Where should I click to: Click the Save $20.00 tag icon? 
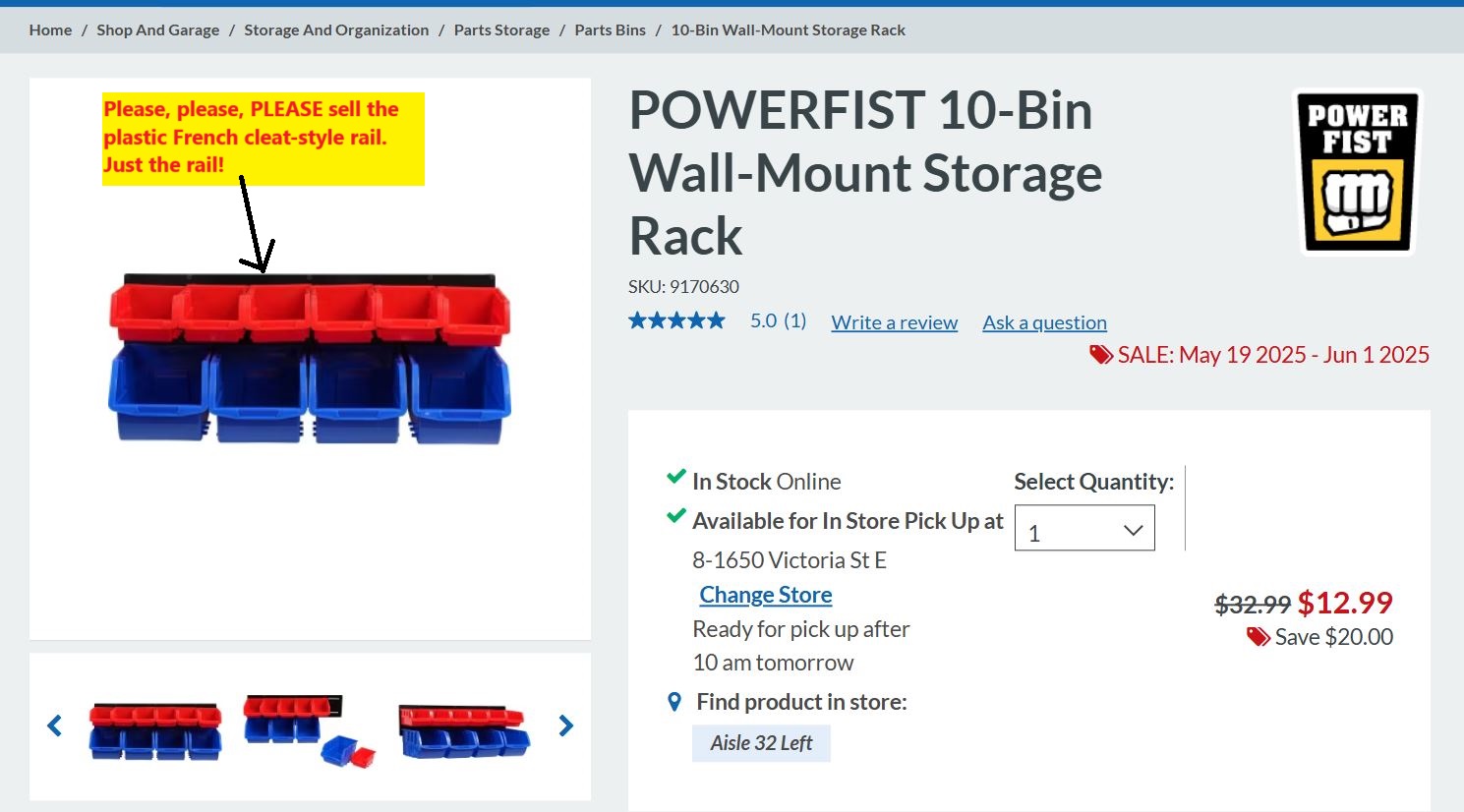(1258, 637)
